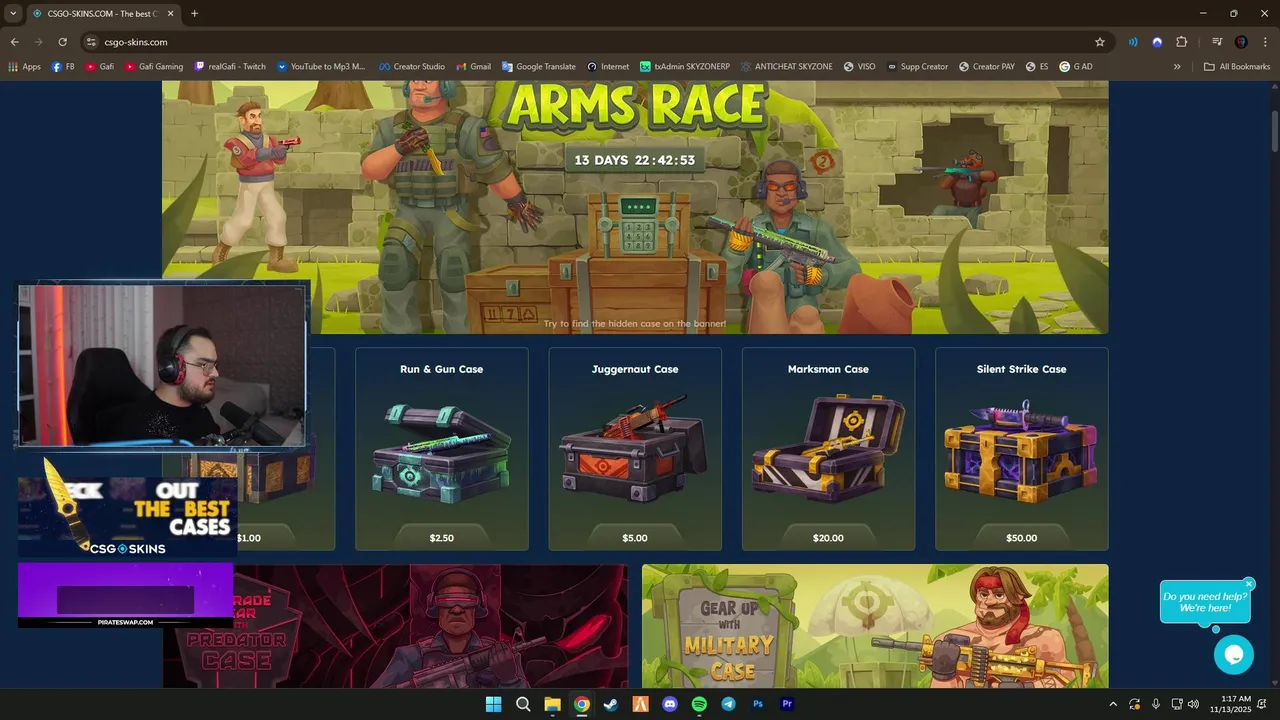Screen dimensions: 1280x720
Task: Open the All Bookmarks folder
Action: pyautogui.click(x=1237, y=67)
